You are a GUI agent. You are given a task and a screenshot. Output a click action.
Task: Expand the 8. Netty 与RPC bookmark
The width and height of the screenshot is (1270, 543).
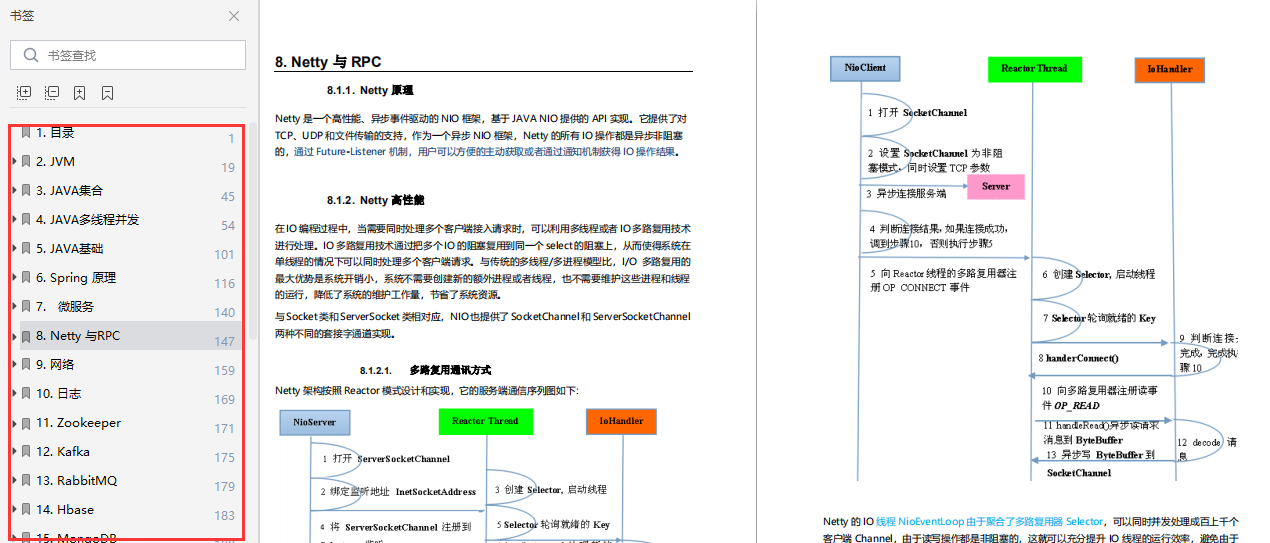point(14,336)
